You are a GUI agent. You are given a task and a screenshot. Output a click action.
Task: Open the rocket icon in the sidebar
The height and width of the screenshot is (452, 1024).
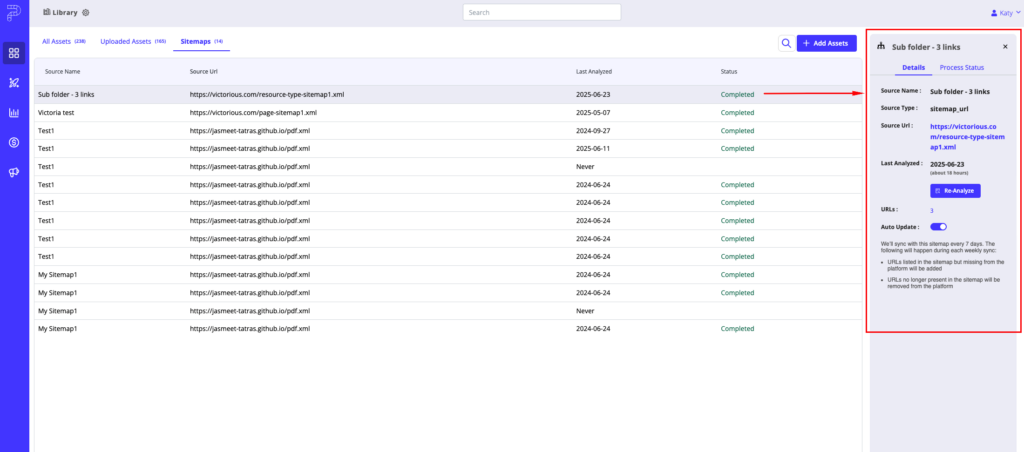point(14,83)
